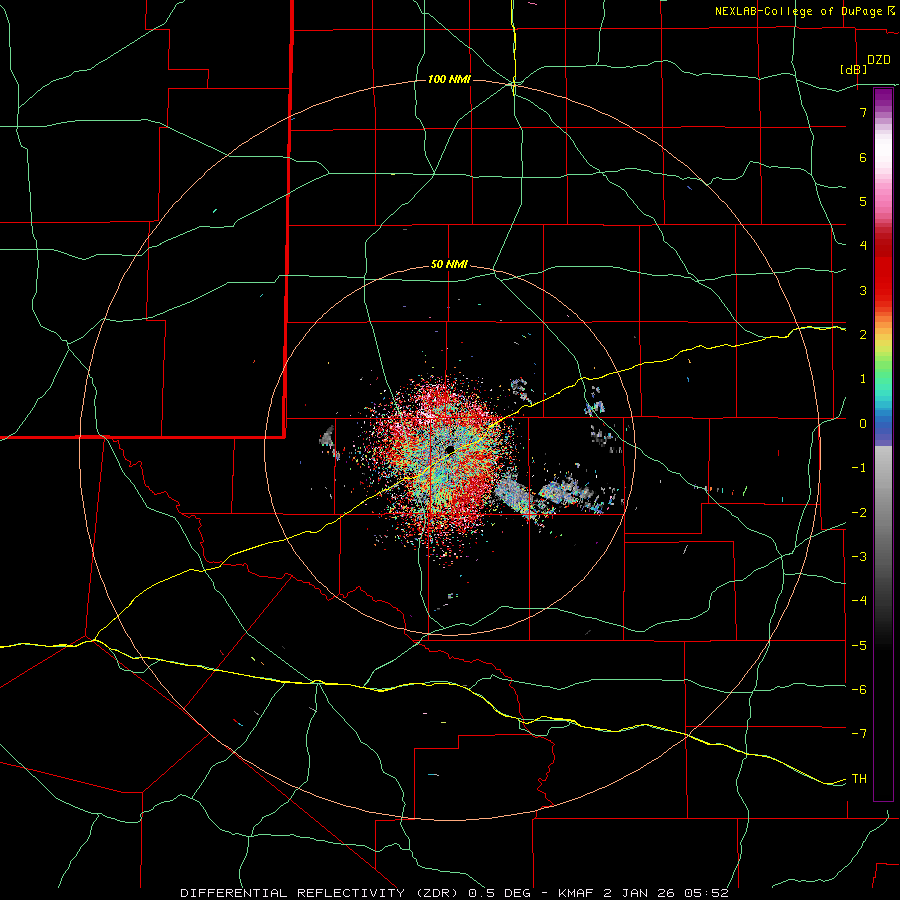
Task: Click the 1 value on the color scale
Action: tap(863, 379)
